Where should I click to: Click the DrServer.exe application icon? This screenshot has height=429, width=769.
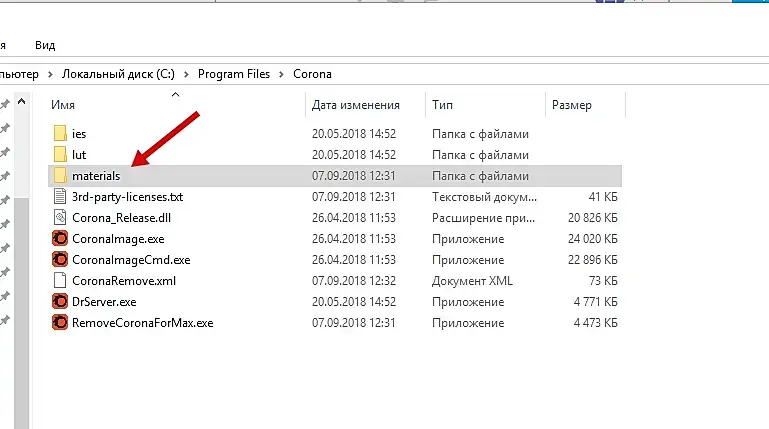tap(60, 302)
